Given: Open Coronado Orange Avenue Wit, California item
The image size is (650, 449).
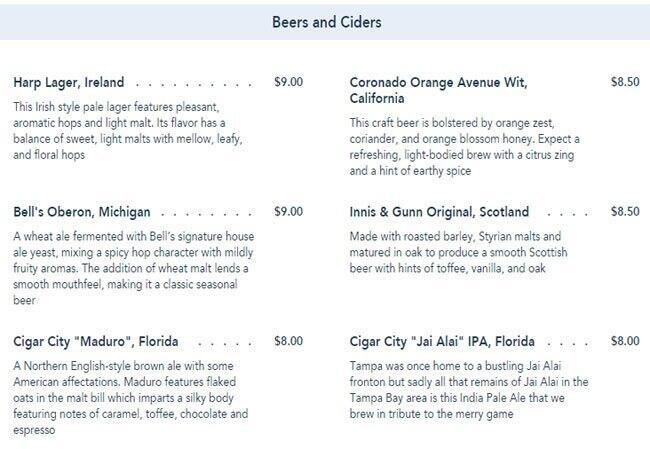Looking at the screenshot, I should pos(438,90).
